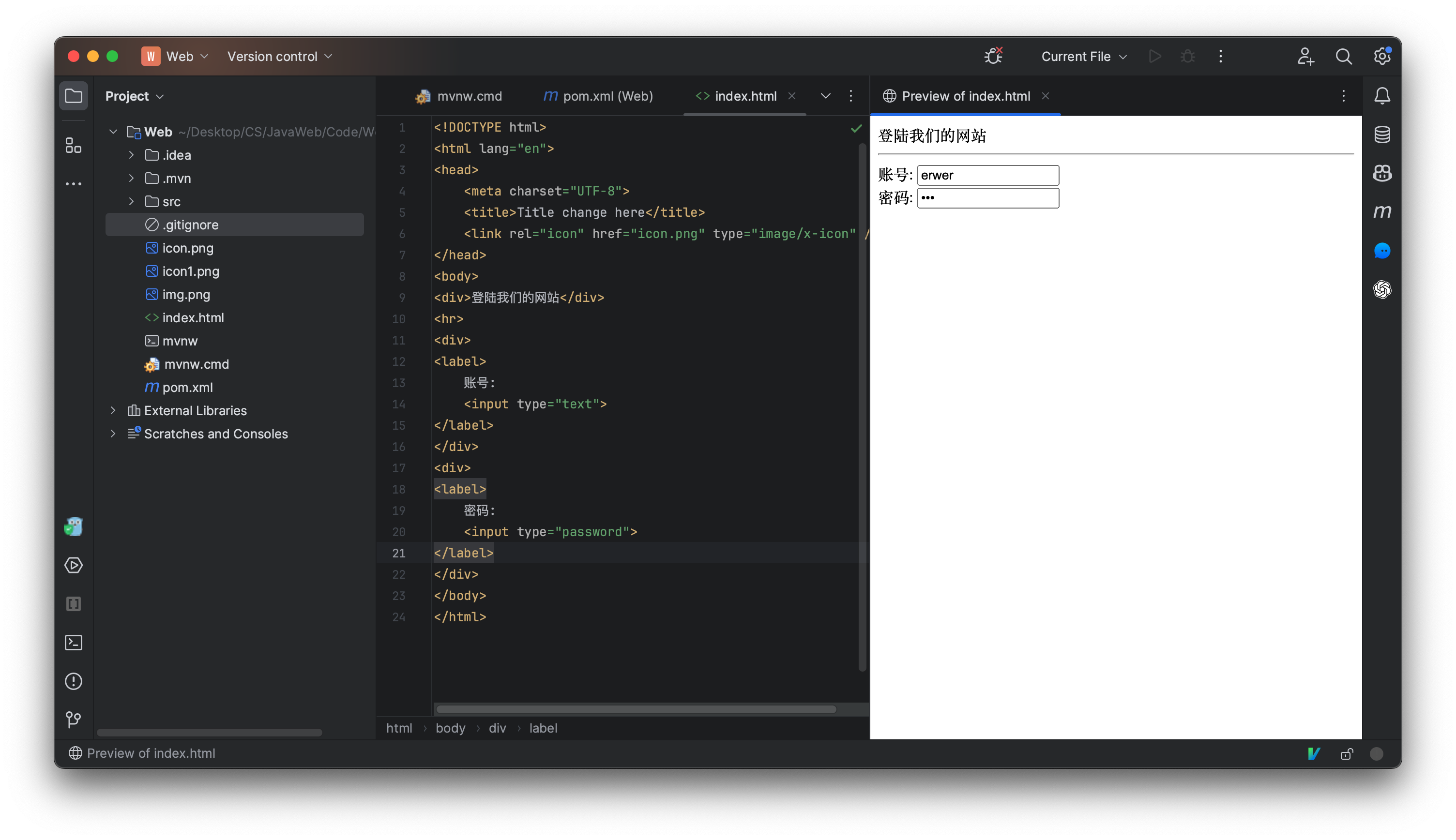
Task: Open the Project view selector dropdown
Action: pyautogui.click(x=135, y=96)
